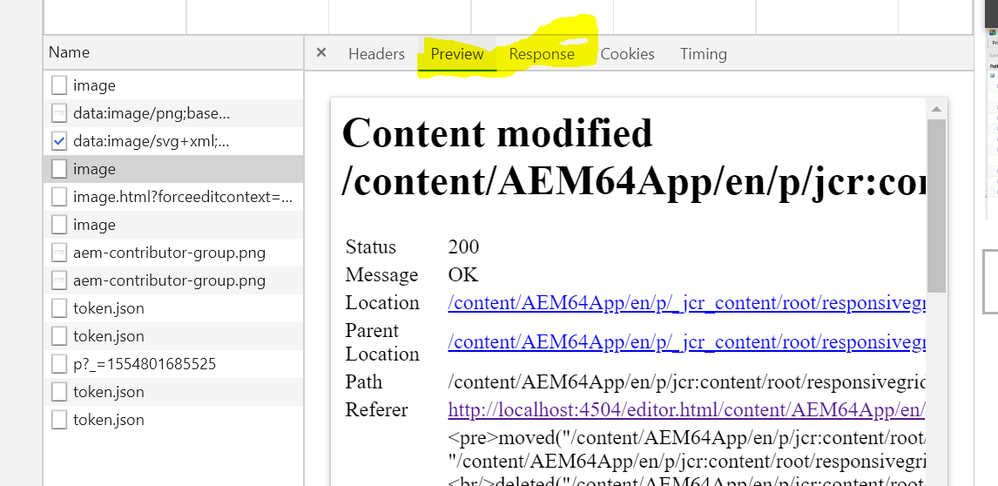Close the request details panel
This screenshot has height=486, width=998.
tap(321, 53)
